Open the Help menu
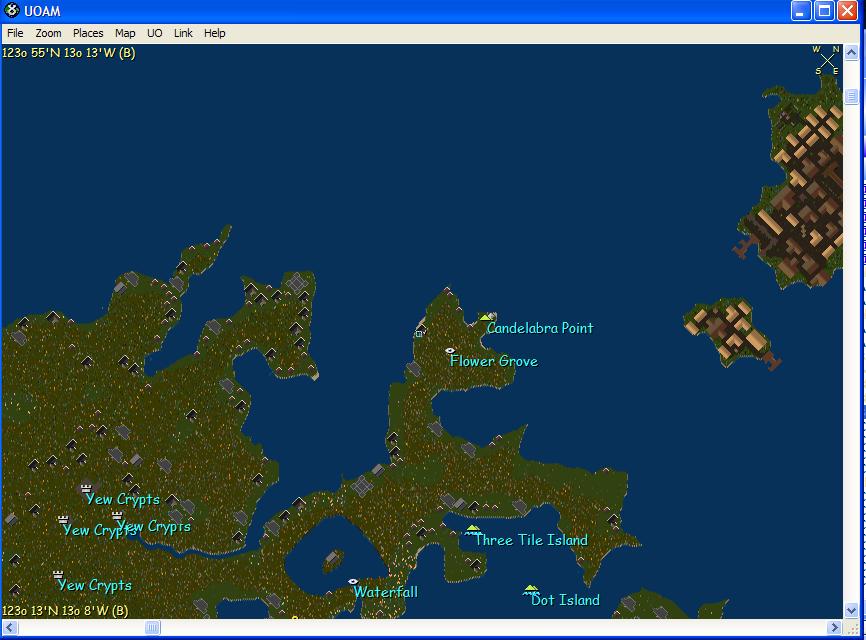 pos(215,33)
